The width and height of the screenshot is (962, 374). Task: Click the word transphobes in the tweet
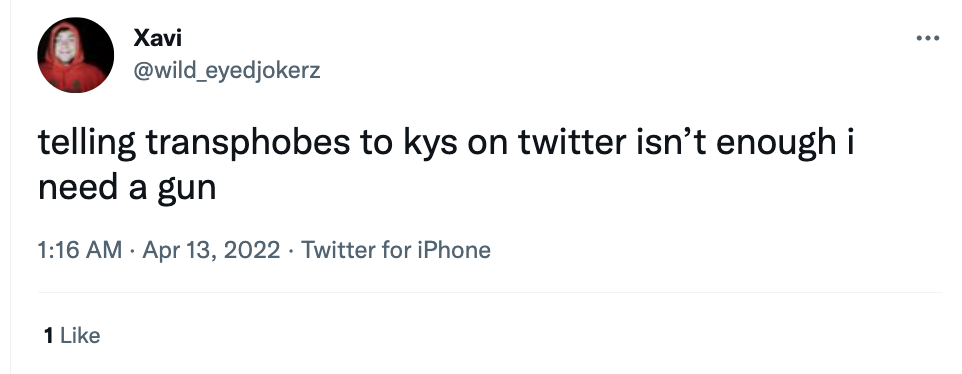pos(248,144)
